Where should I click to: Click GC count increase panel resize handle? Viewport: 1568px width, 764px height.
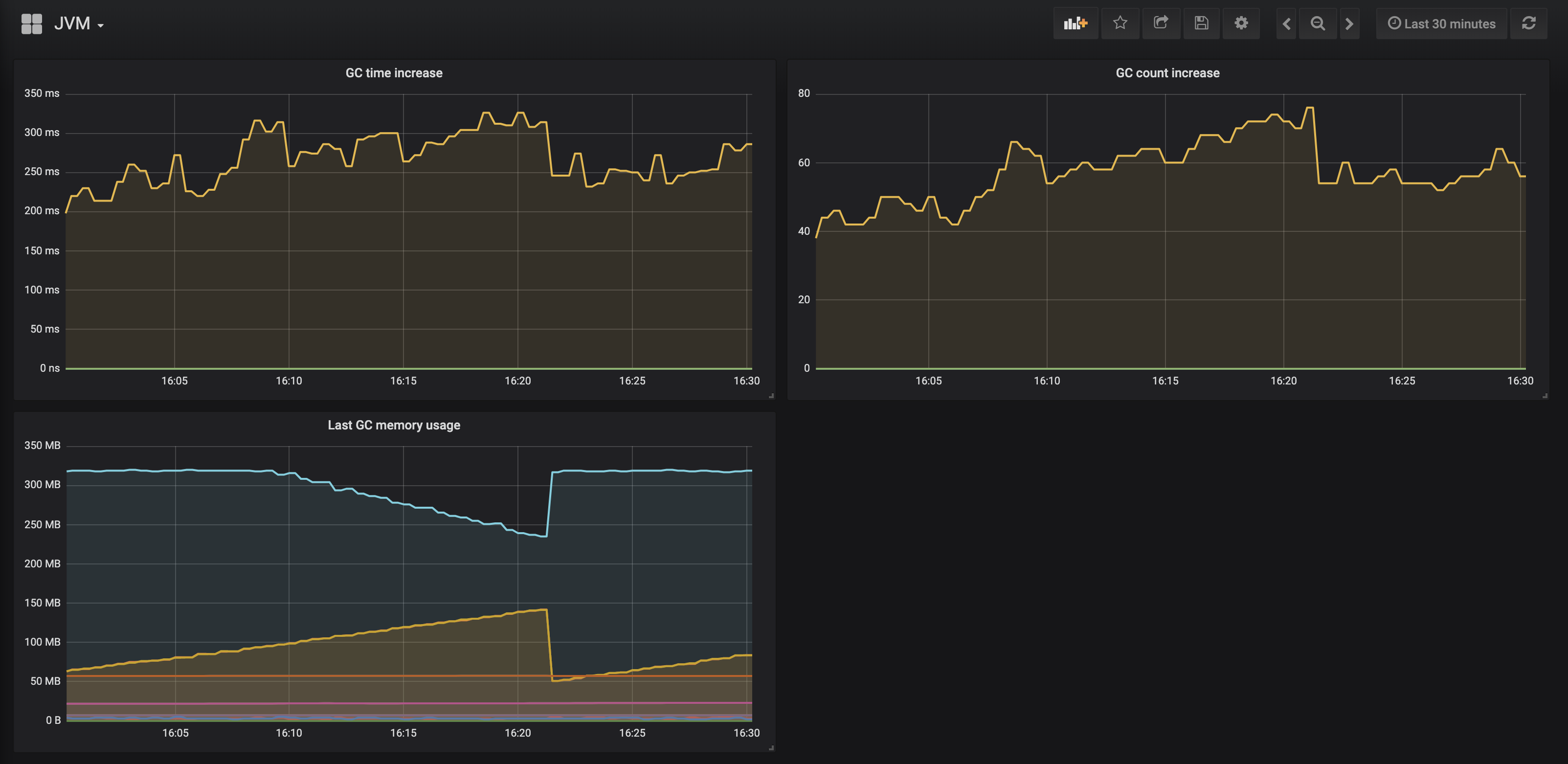click(1545, 396)
